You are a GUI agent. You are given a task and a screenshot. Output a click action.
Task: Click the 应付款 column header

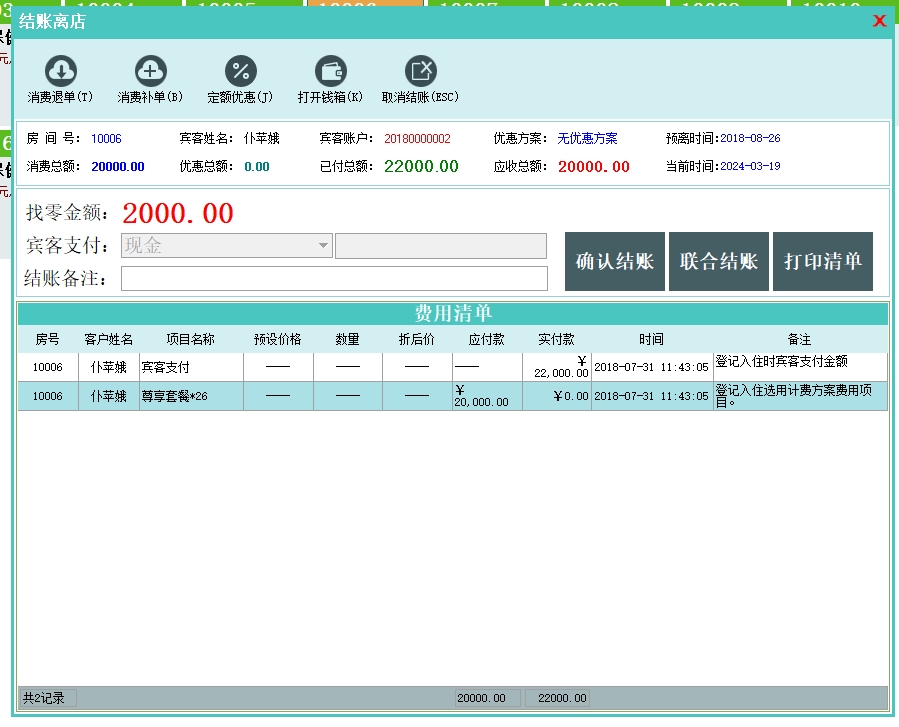[x=487, y=340]
